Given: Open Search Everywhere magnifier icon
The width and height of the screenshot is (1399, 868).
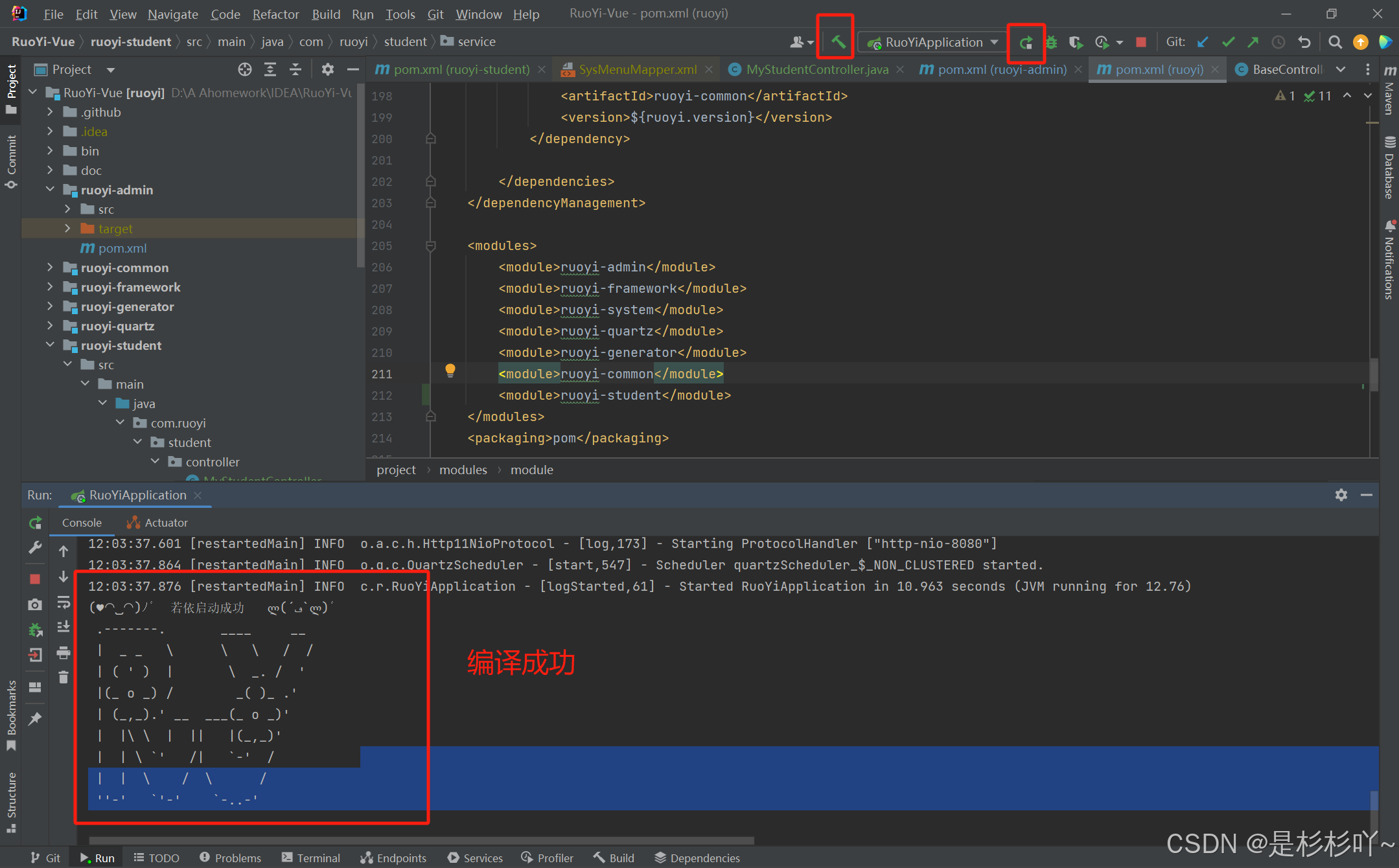Looking at the screenshot, I should tap(1335, 43).
